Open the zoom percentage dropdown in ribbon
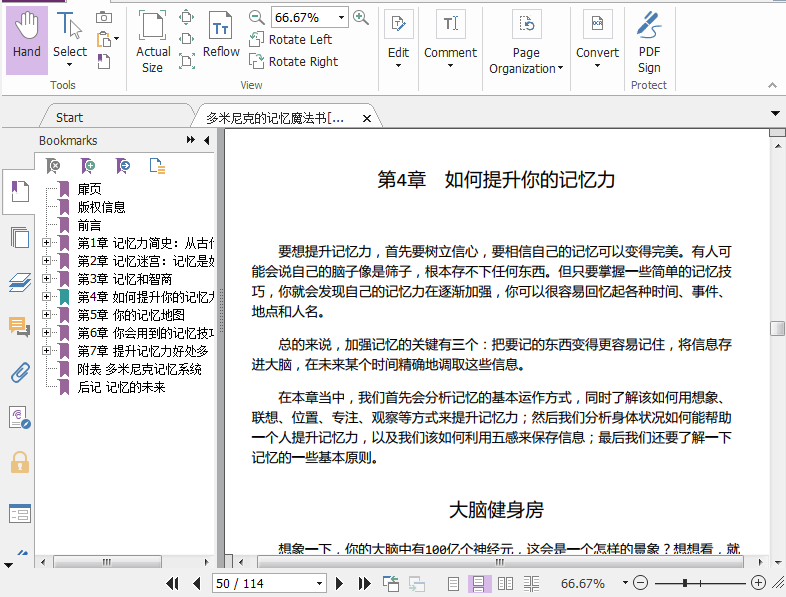786x597 pixels. [x=341, y=17]
